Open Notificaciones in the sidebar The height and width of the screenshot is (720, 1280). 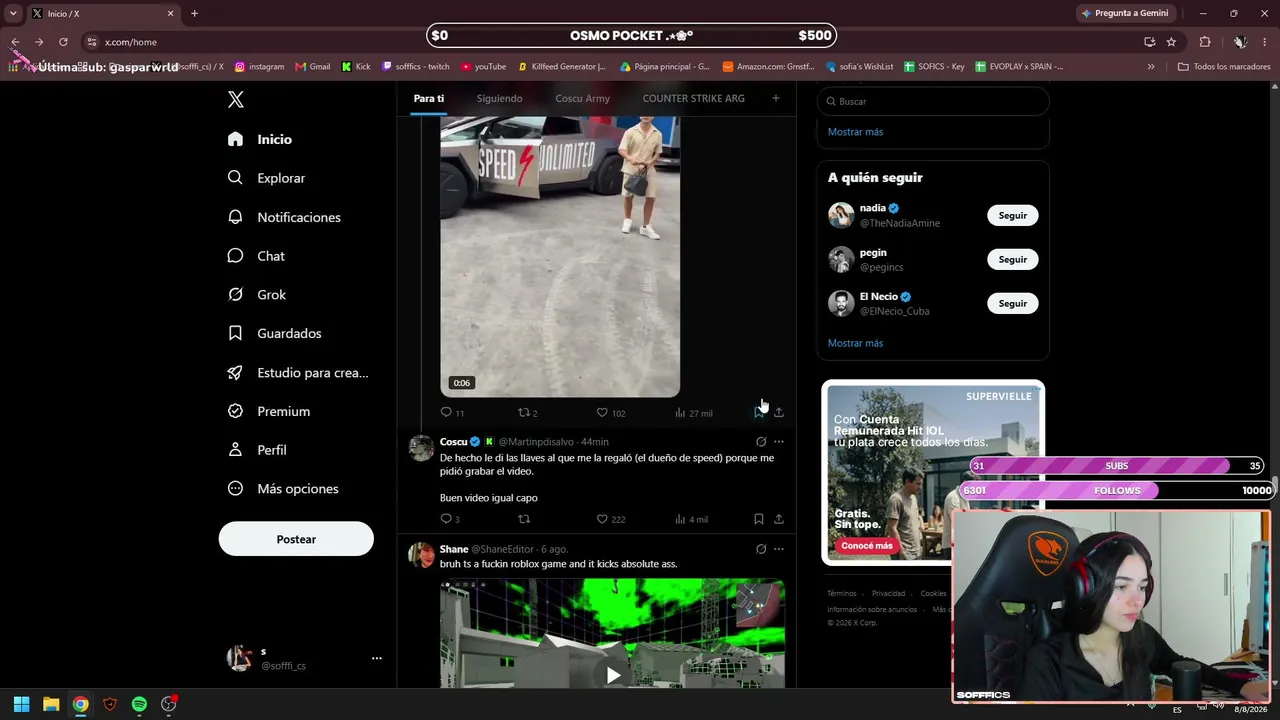[x=284, y=217]
